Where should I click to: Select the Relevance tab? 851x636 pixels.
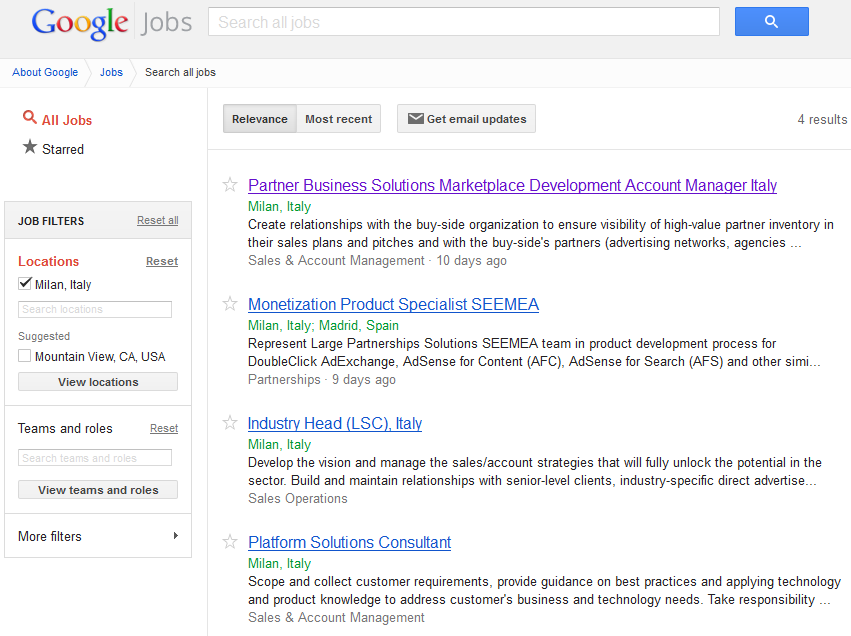259,118
